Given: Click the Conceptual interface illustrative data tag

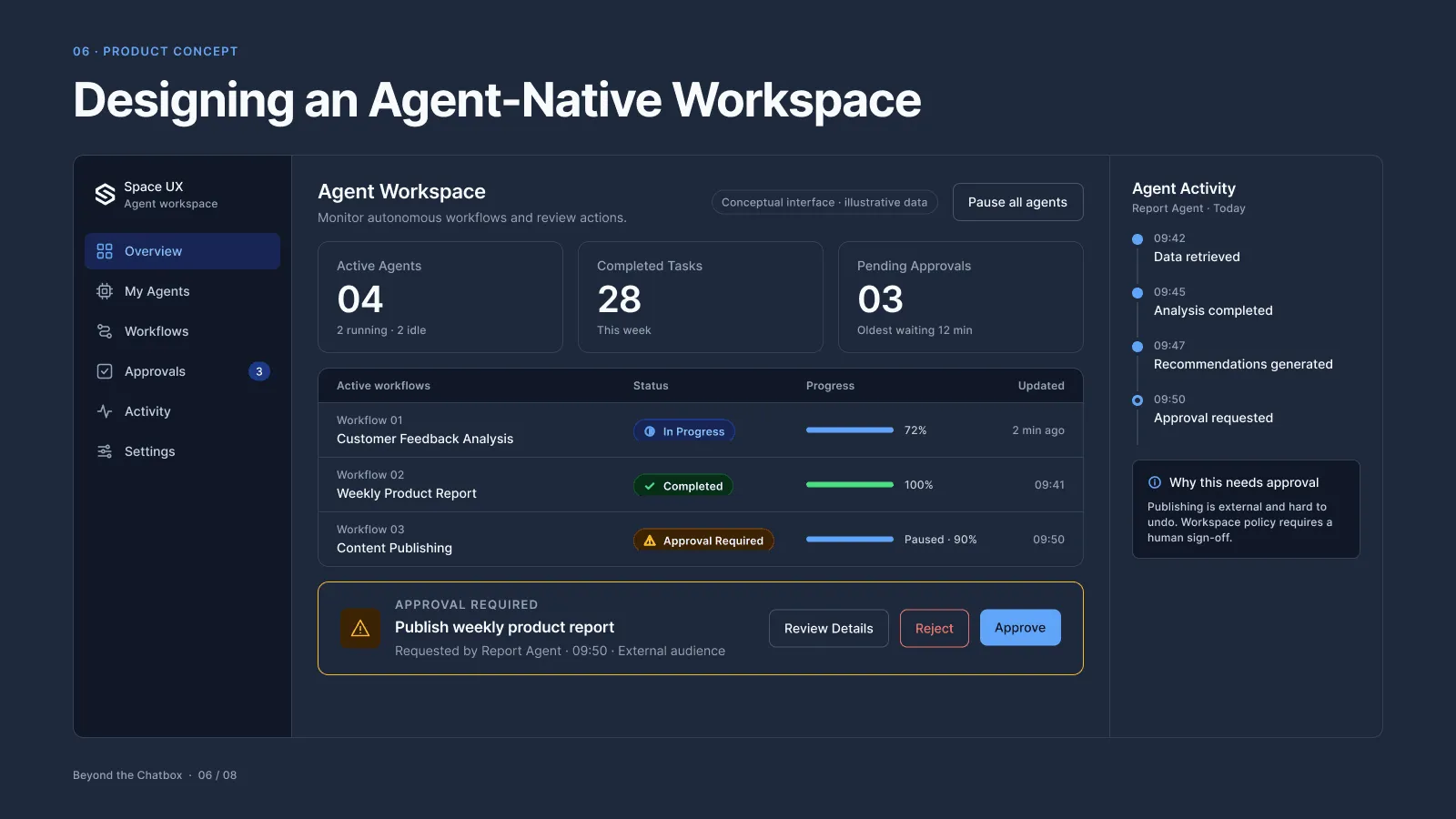Looking at the screenshot, I should point(824,202).
